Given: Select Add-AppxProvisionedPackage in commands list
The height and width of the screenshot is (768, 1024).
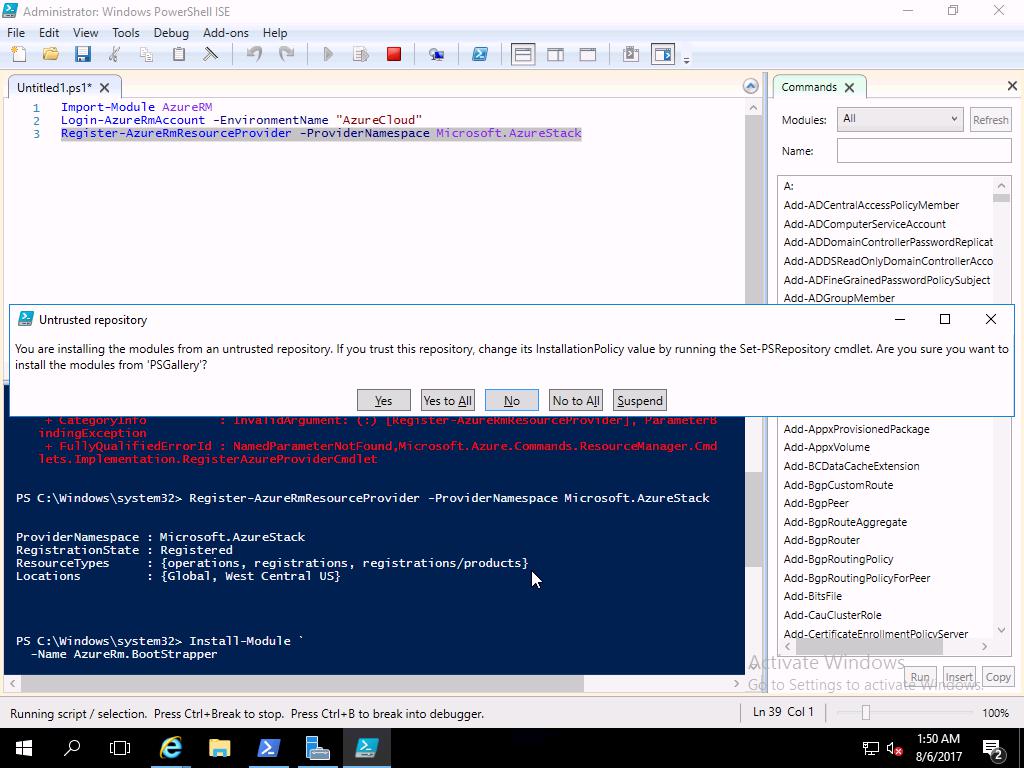Looking at the screenshot, I should tap(856, 429).
